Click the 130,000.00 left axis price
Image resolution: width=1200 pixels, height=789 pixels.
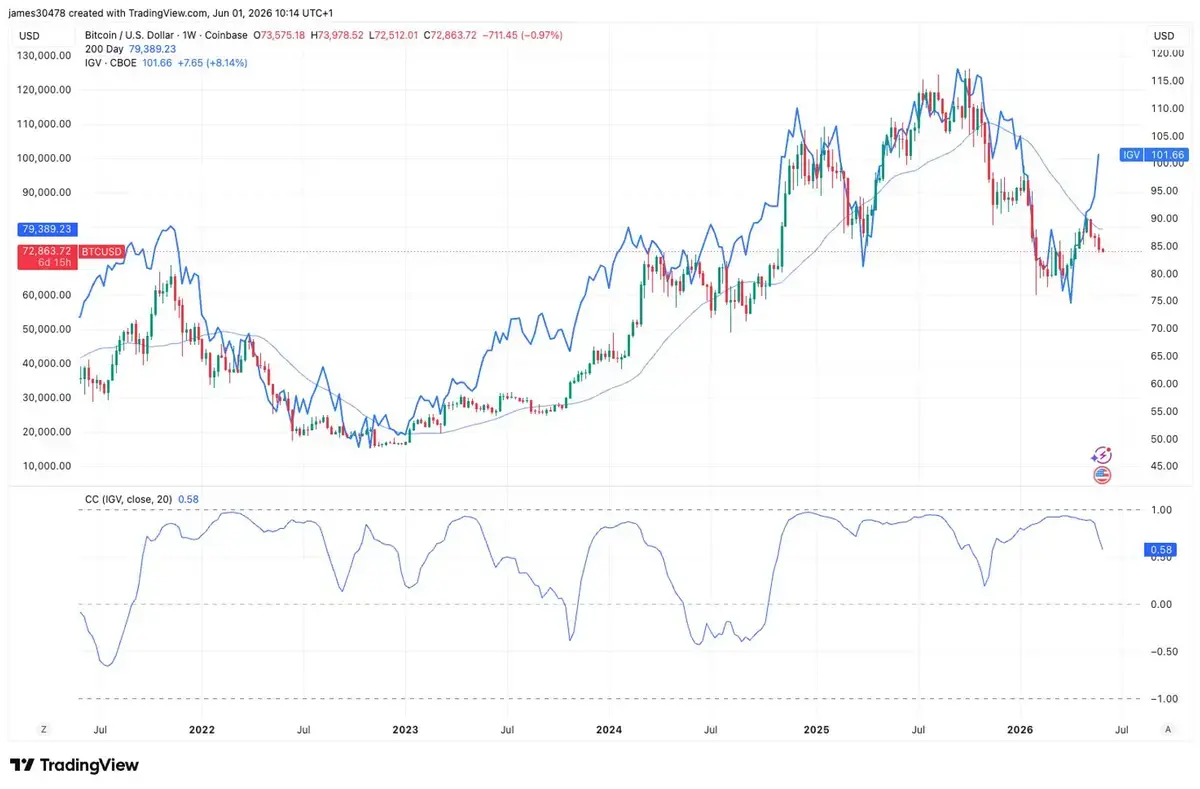click(x=45, y=56)
